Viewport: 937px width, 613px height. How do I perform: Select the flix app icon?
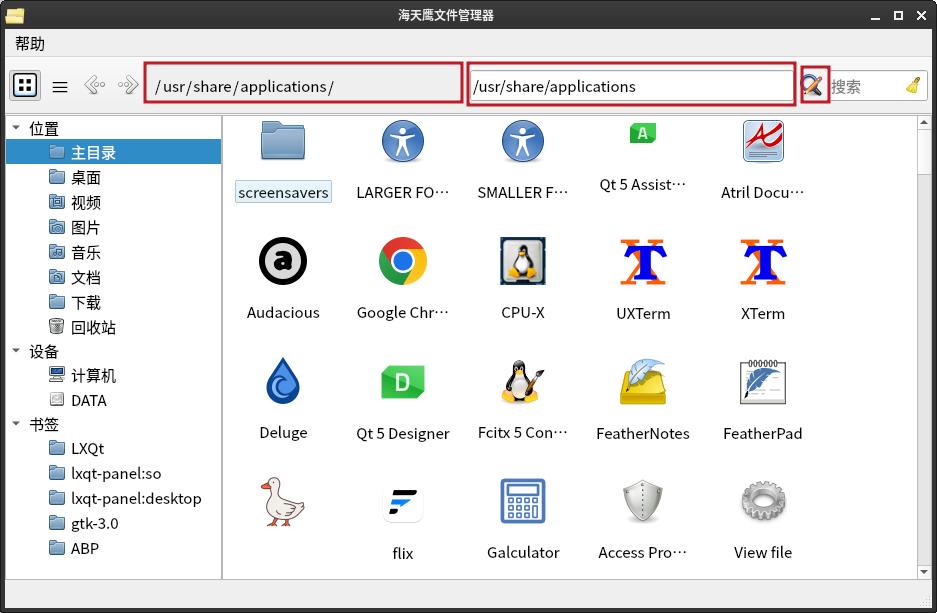tap(403, 501)
